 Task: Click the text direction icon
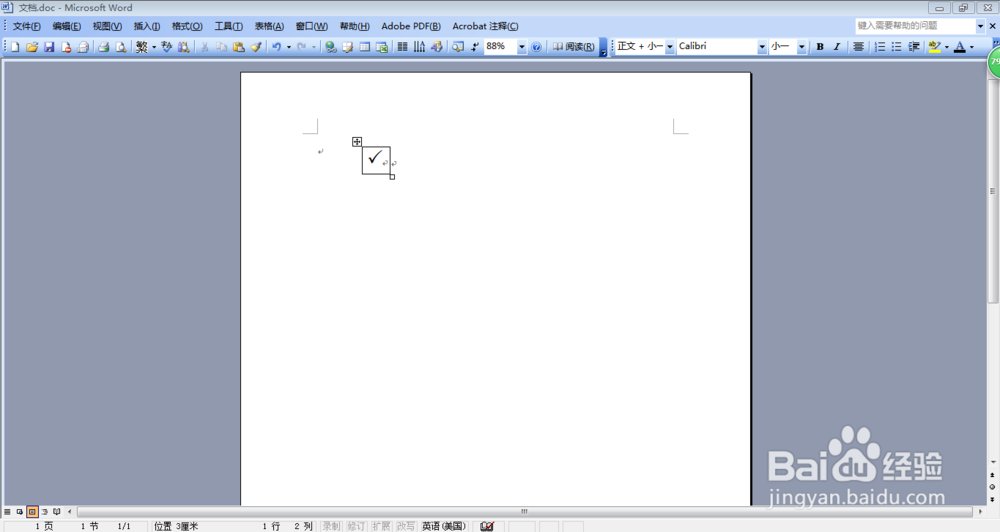pyautogui.click(x=419, y=47)
